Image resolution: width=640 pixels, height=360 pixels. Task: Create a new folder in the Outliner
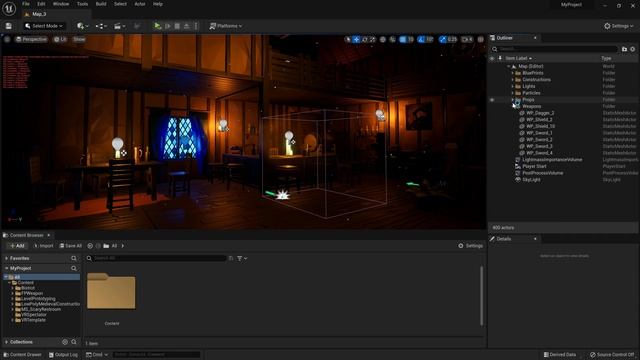click(x=624, y=49)
